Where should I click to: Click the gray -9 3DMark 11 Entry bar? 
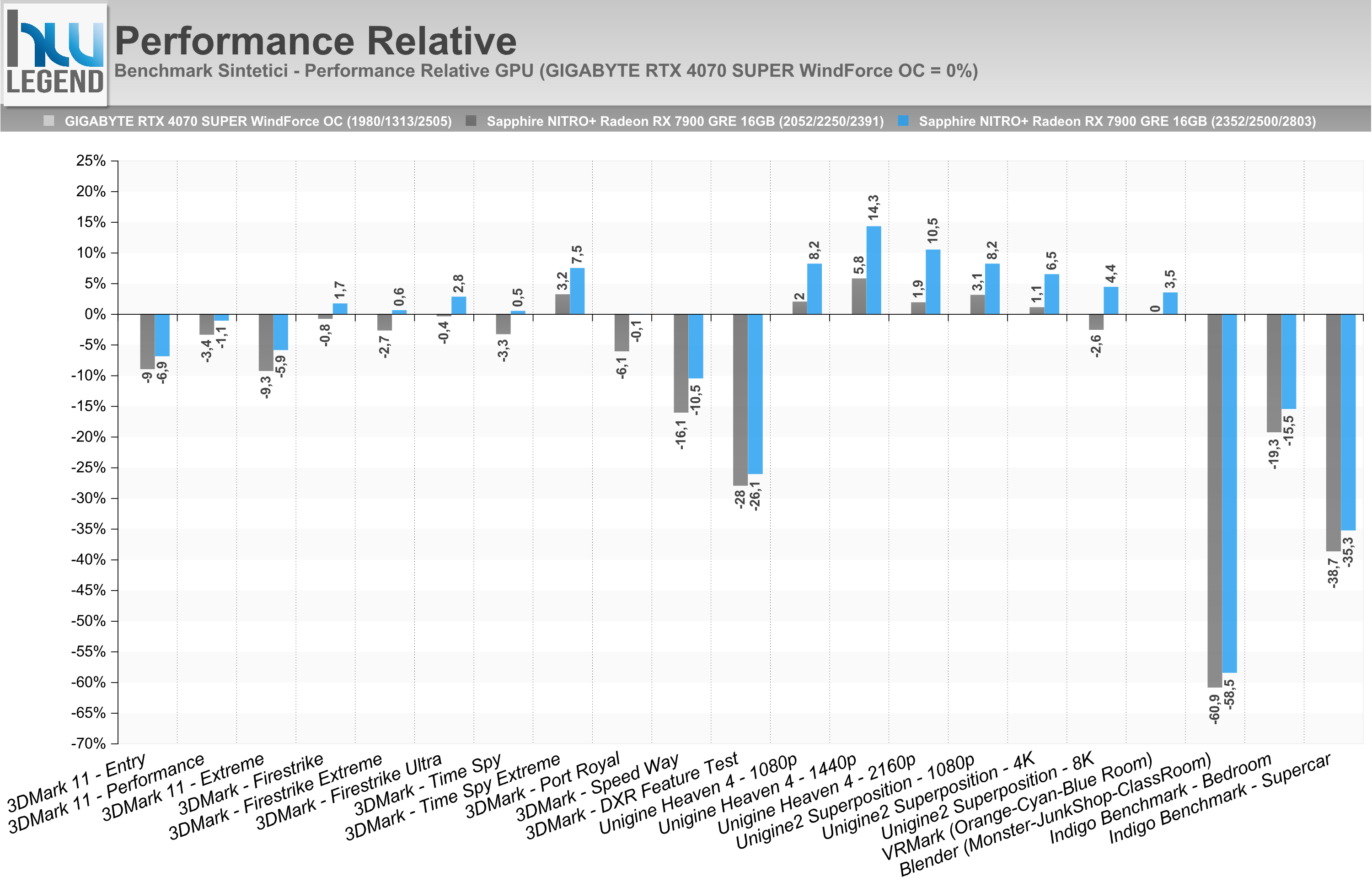coord(147,341)
